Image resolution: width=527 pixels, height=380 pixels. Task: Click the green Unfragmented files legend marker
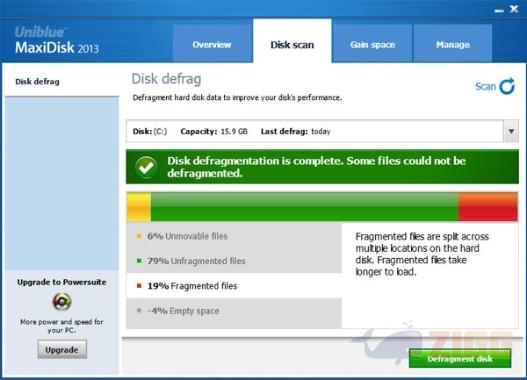point(139,261)
